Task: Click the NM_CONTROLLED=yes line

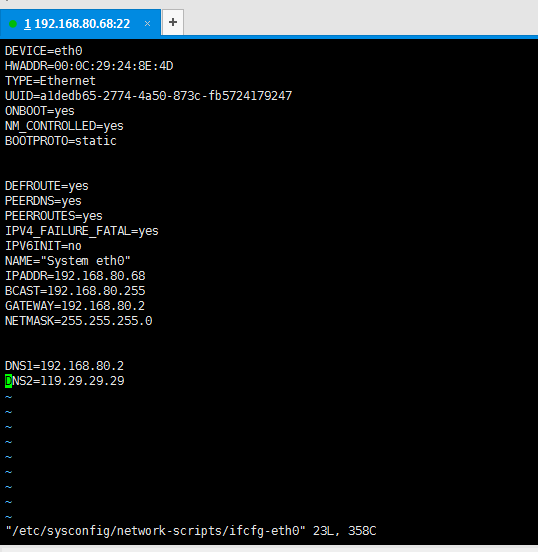Action: tap(64, 126)
